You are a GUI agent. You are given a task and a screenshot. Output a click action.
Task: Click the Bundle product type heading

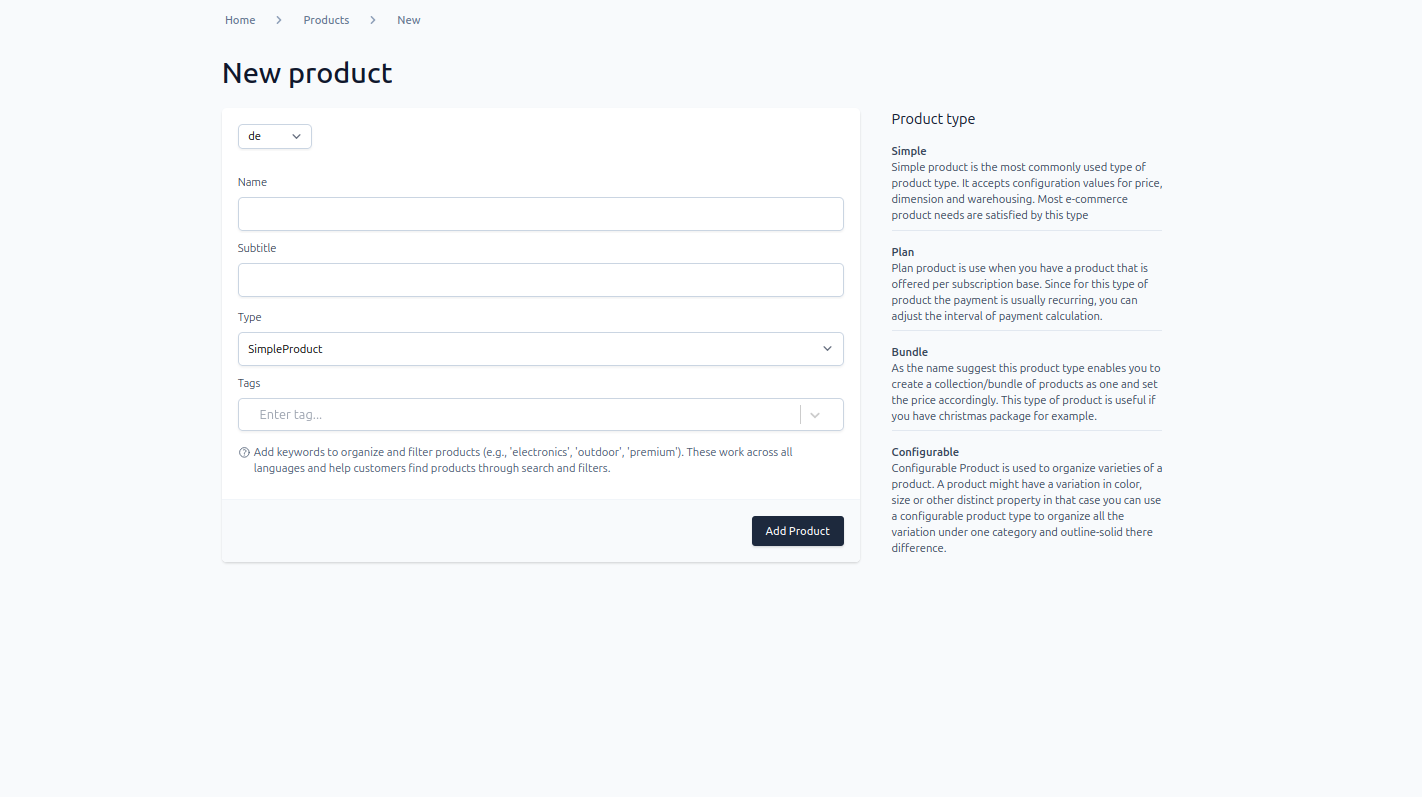910,352
